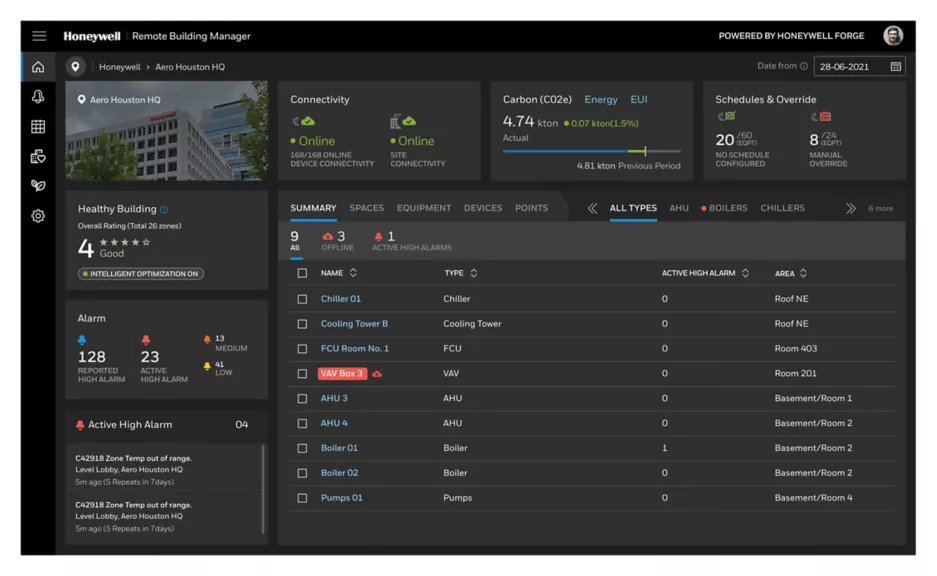
Task: Click the Healthy Building info icon
Action: (x=164, y=210)
